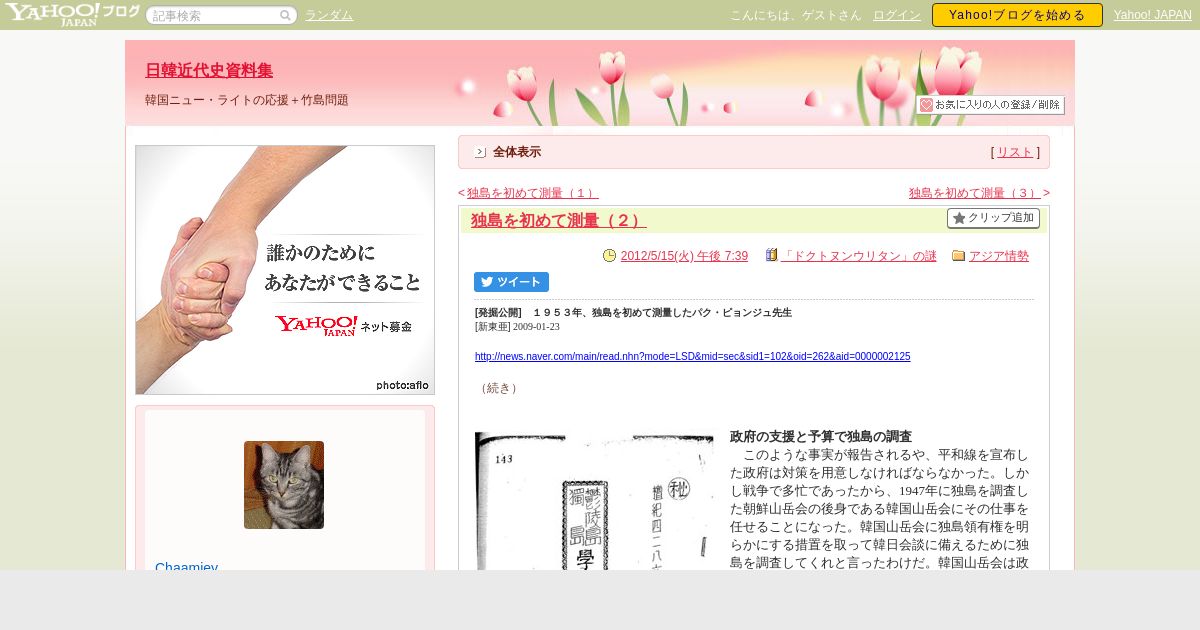Image resolution: width=1200 pixels, height=630 pixels.
Task: Click the cat profile avatar
Action: click(284, 485)
